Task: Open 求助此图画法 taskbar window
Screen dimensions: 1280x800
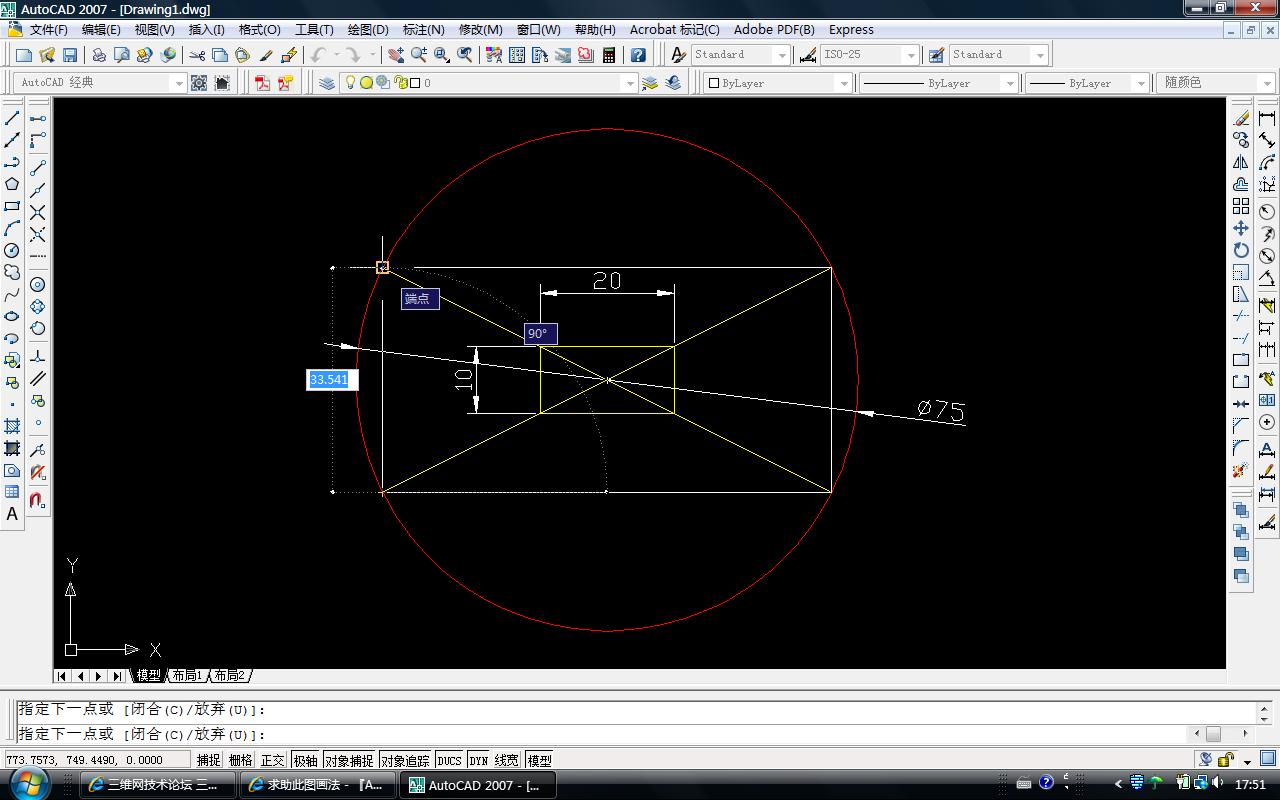Action: (317, 785)
